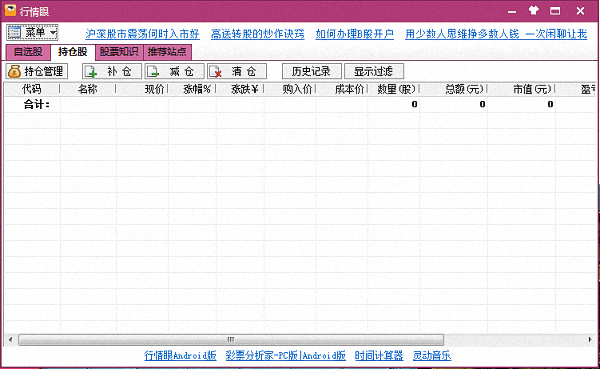Sort by 涨幅% column header

(x=192, y=89)
